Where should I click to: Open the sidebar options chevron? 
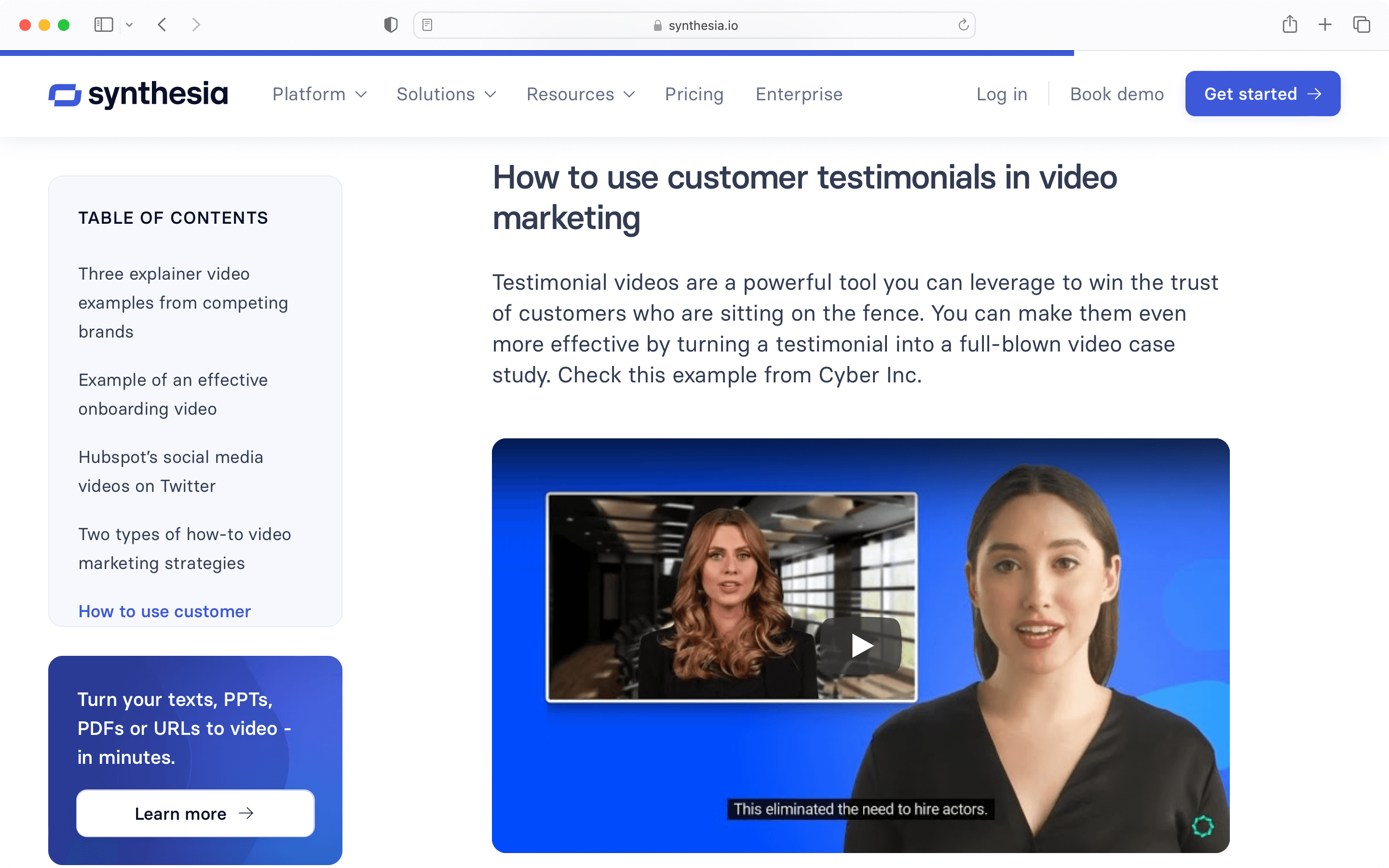[x=129, y=25]
